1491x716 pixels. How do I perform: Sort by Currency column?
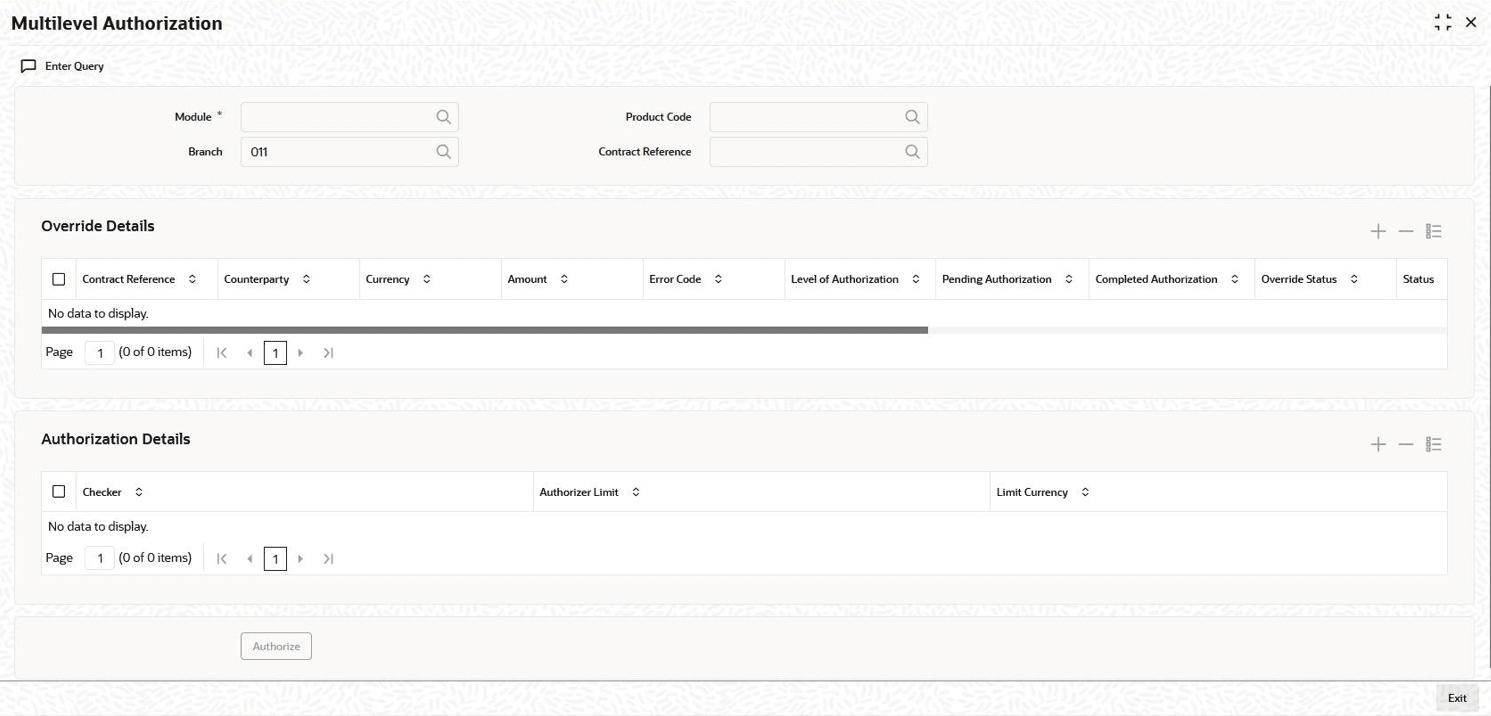tap(427, 279)
